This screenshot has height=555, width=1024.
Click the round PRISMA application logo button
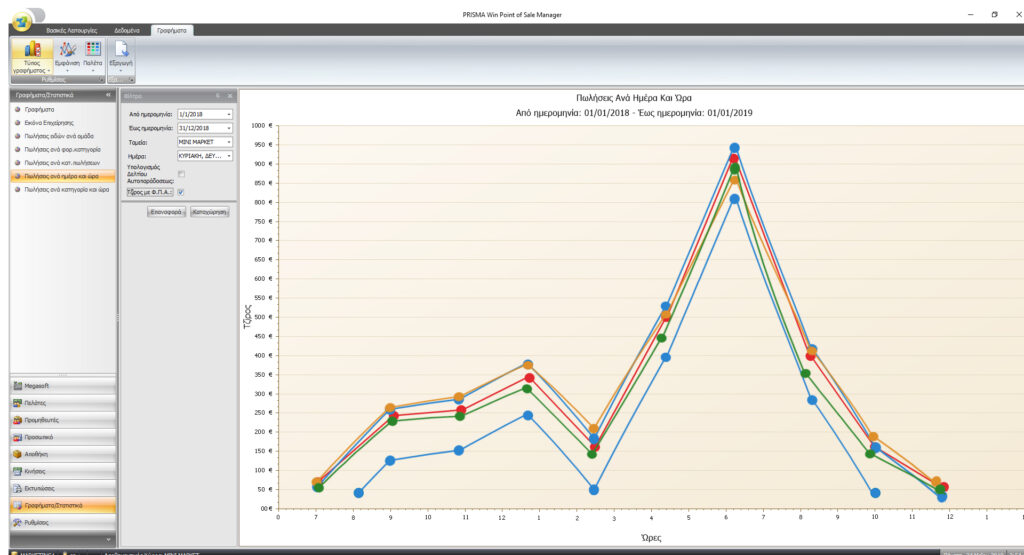[22, 21]
